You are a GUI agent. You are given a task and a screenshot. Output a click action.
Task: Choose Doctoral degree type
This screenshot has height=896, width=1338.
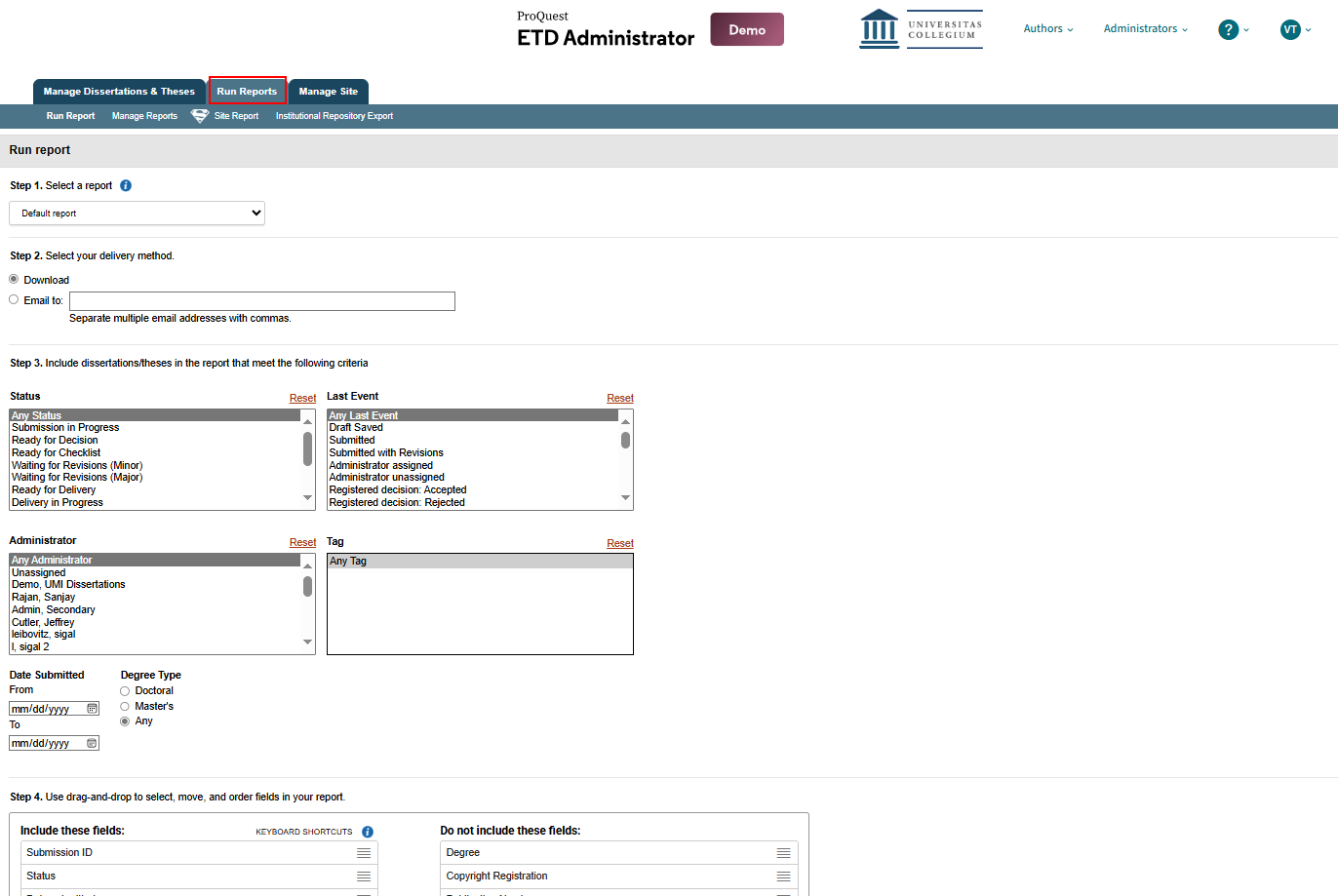tap(125, 691)
